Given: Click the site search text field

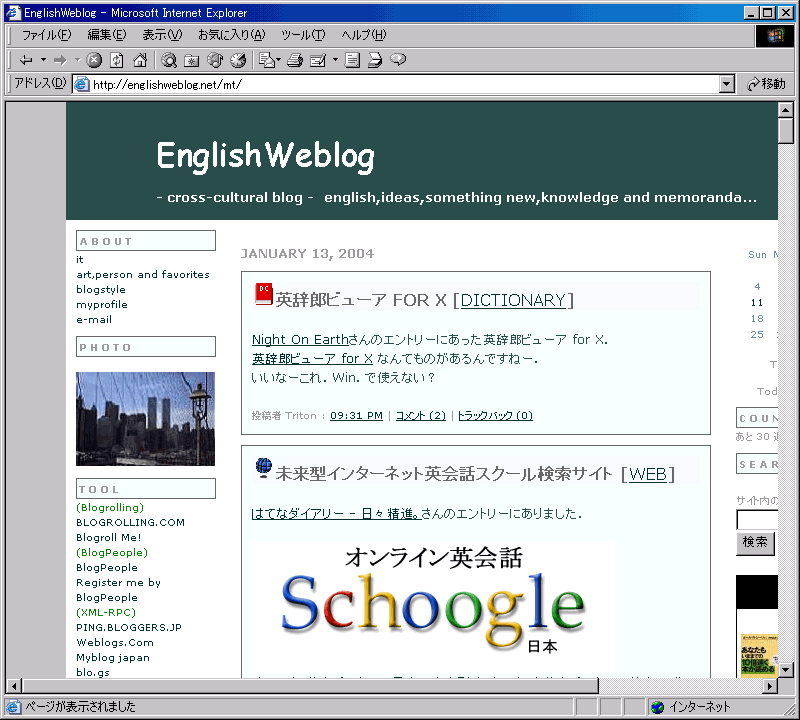Looking at the screenshot, I should (x=757, y=520).
